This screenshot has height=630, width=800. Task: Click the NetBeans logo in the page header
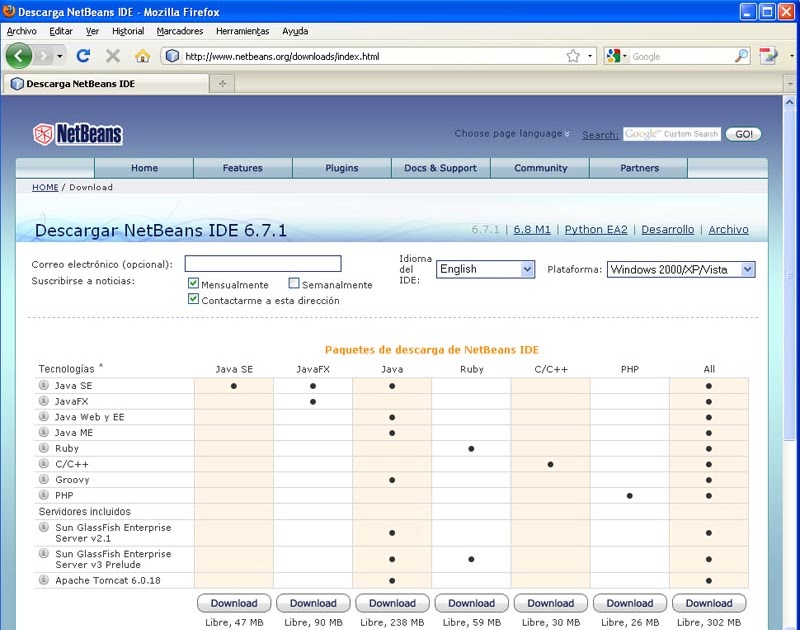78,133
